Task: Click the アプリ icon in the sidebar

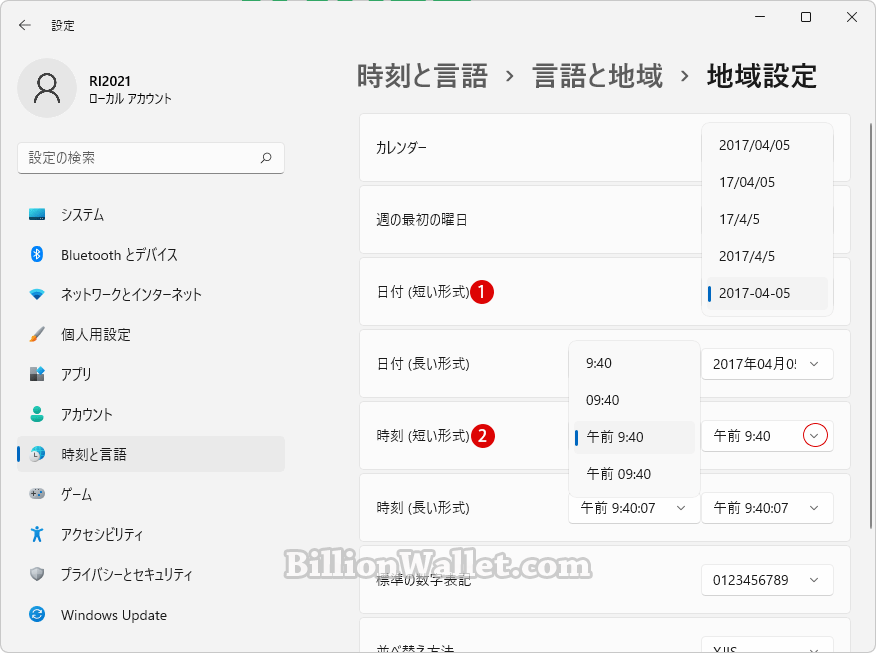Action: [x=37, y=374]
